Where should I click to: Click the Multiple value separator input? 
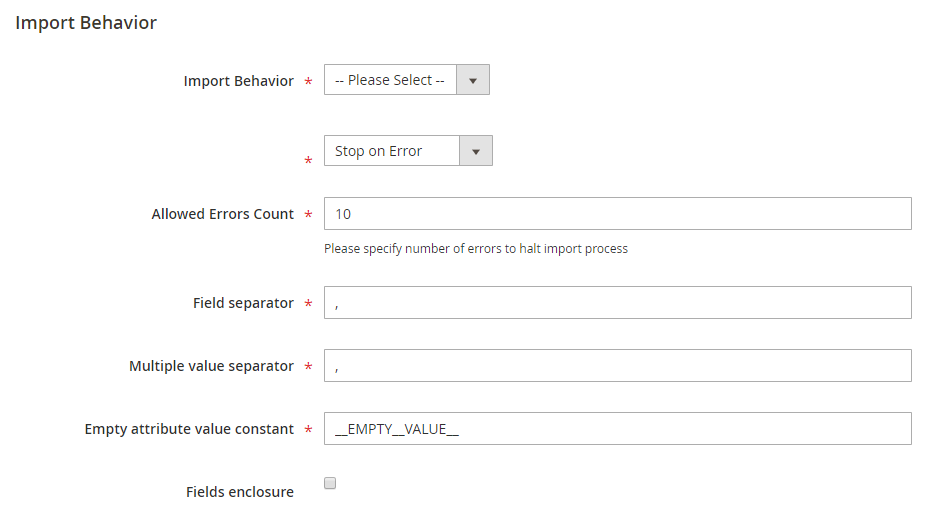[x=618, y=365]
